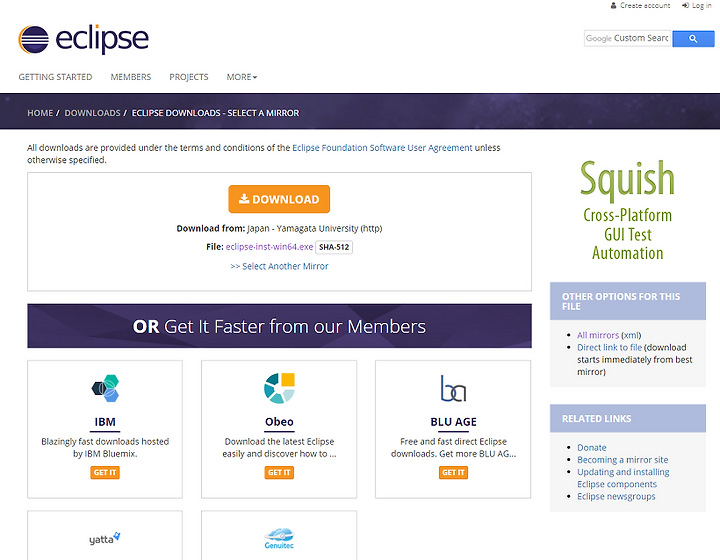The image size is (720, 560).
Task: Open All mirrors link
Action: pyautogui.click(x=598, y=335)
